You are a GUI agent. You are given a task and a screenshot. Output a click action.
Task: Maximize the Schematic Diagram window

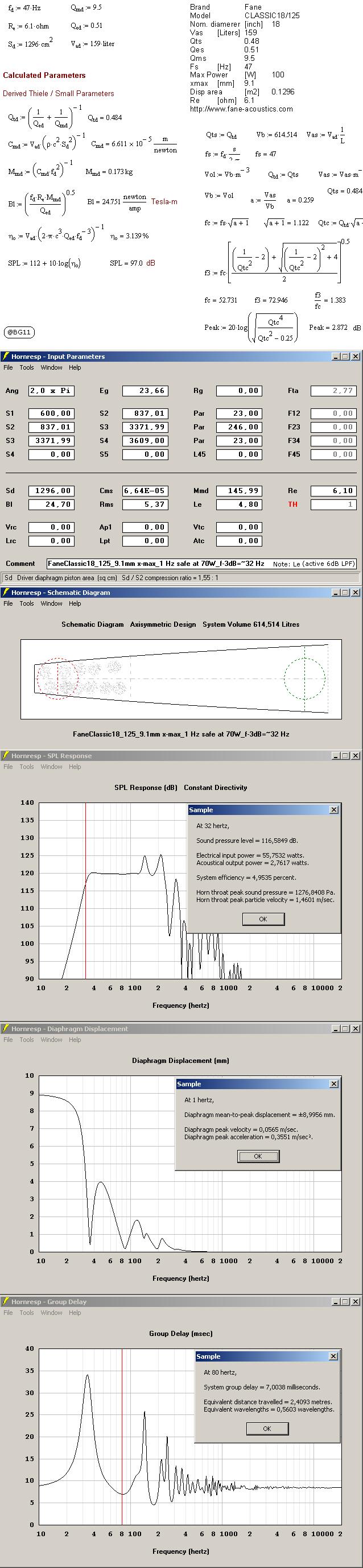345,592
